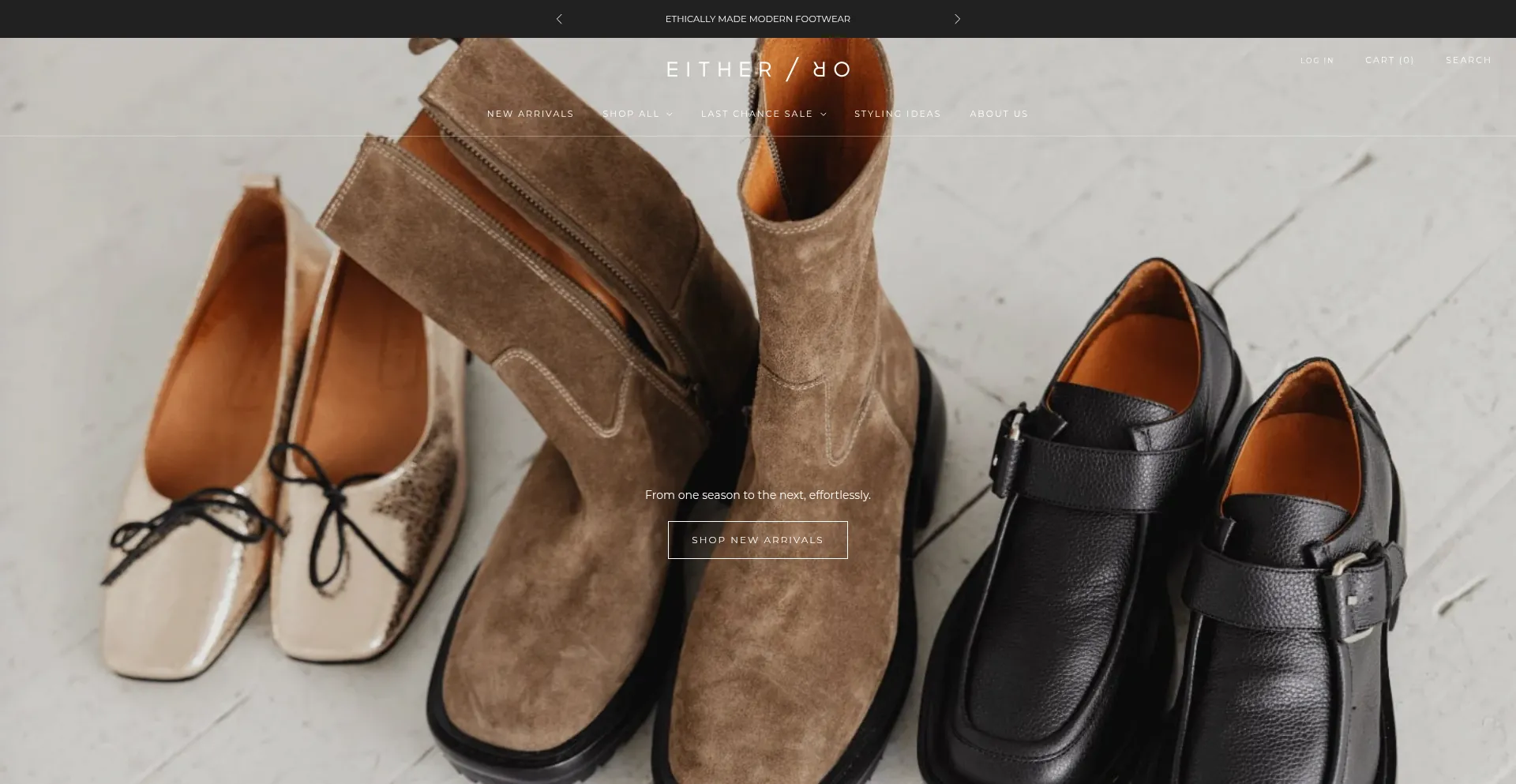
Task: Go to Styling Ideas
Action: (897, 114)
